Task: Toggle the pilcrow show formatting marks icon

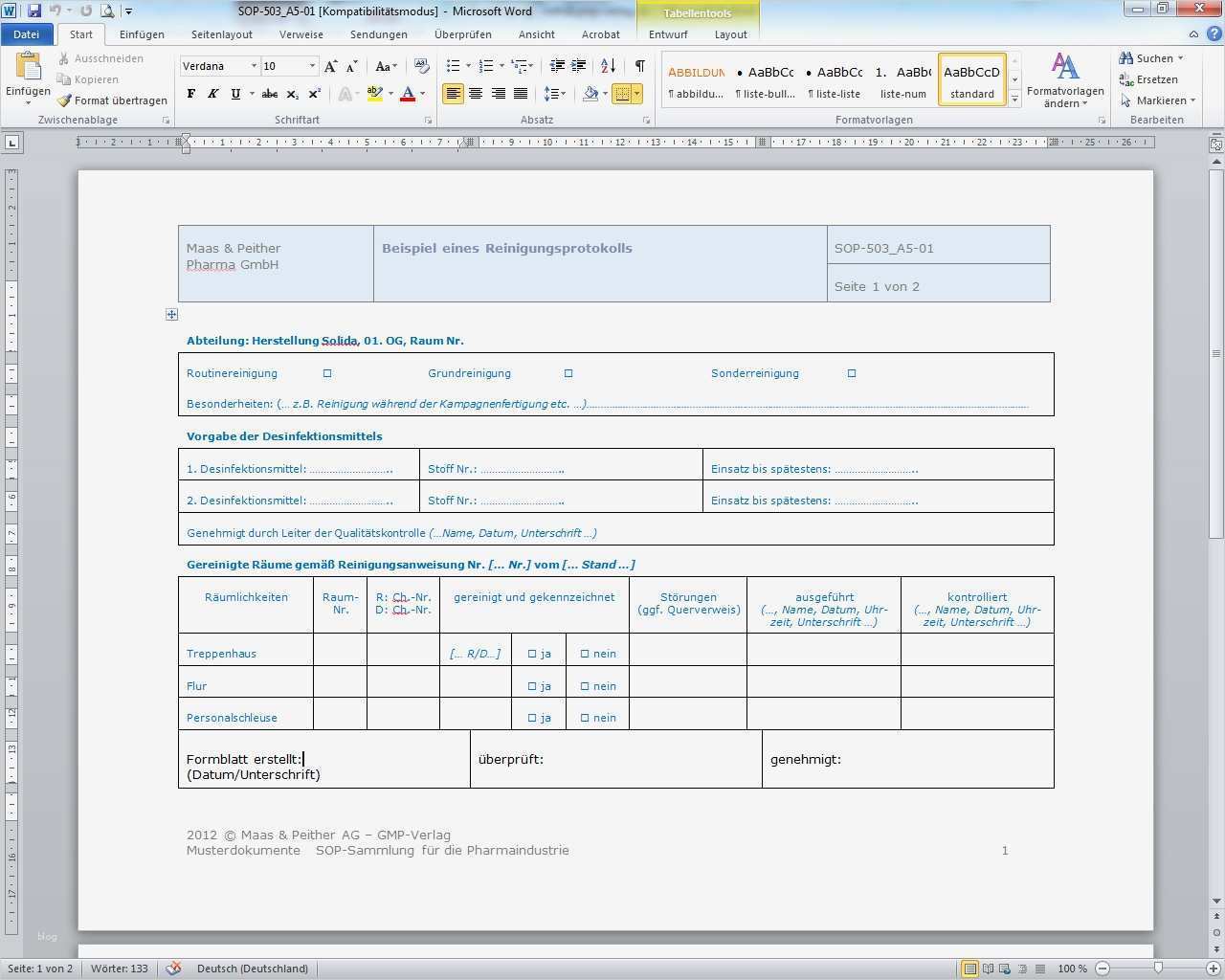Action: (639, 66)
